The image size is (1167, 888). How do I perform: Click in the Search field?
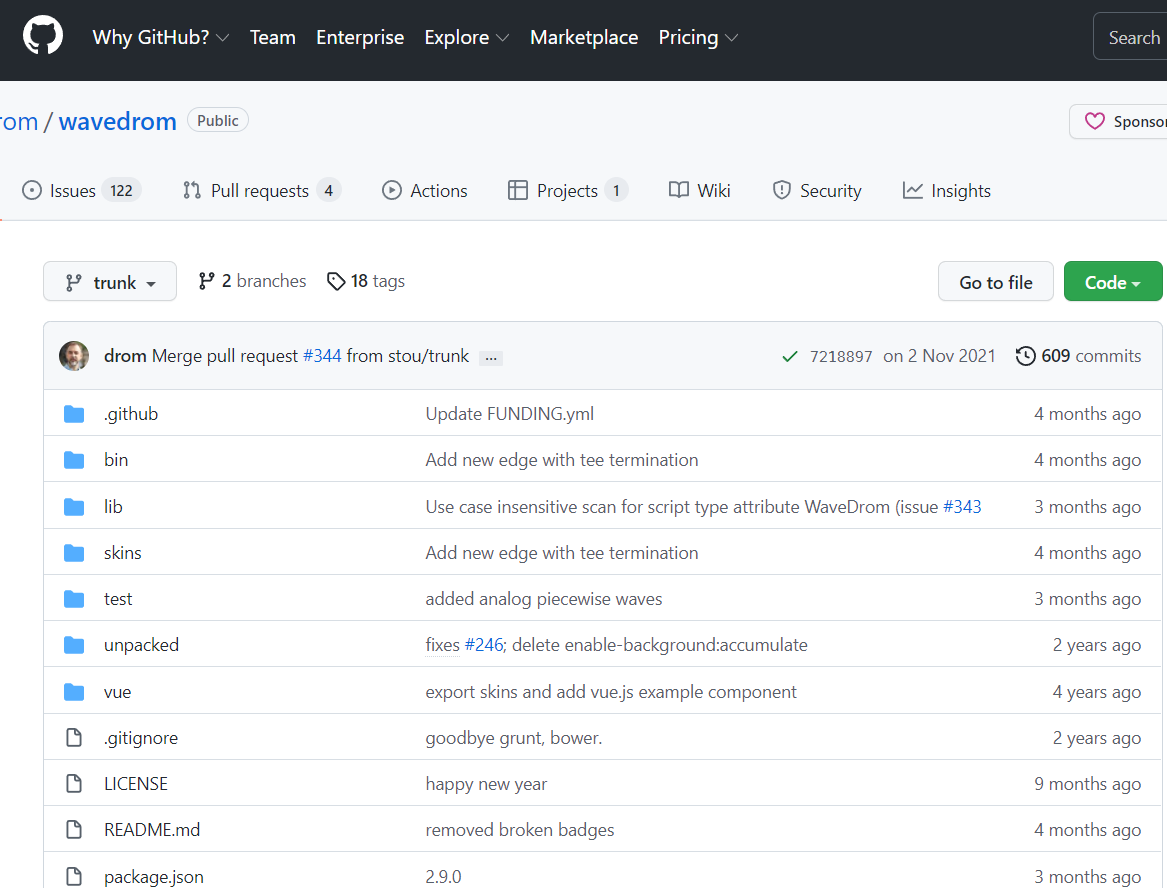1133,38
